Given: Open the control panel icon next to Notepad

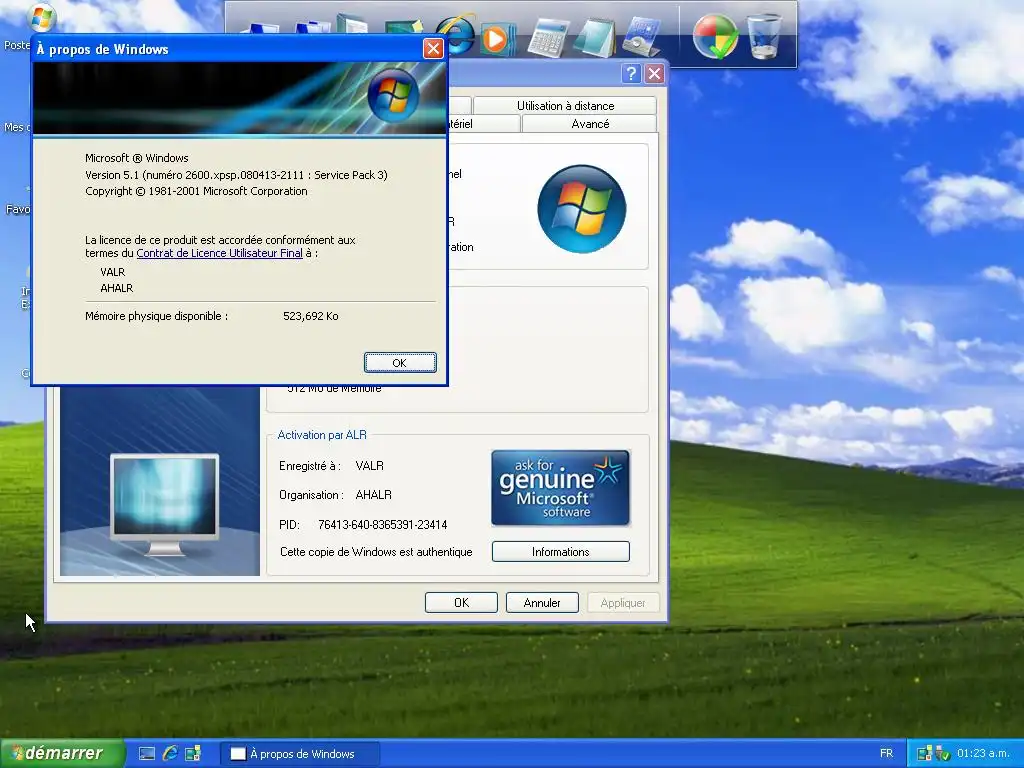Looking at the screenshot, I should coord(641,38).
